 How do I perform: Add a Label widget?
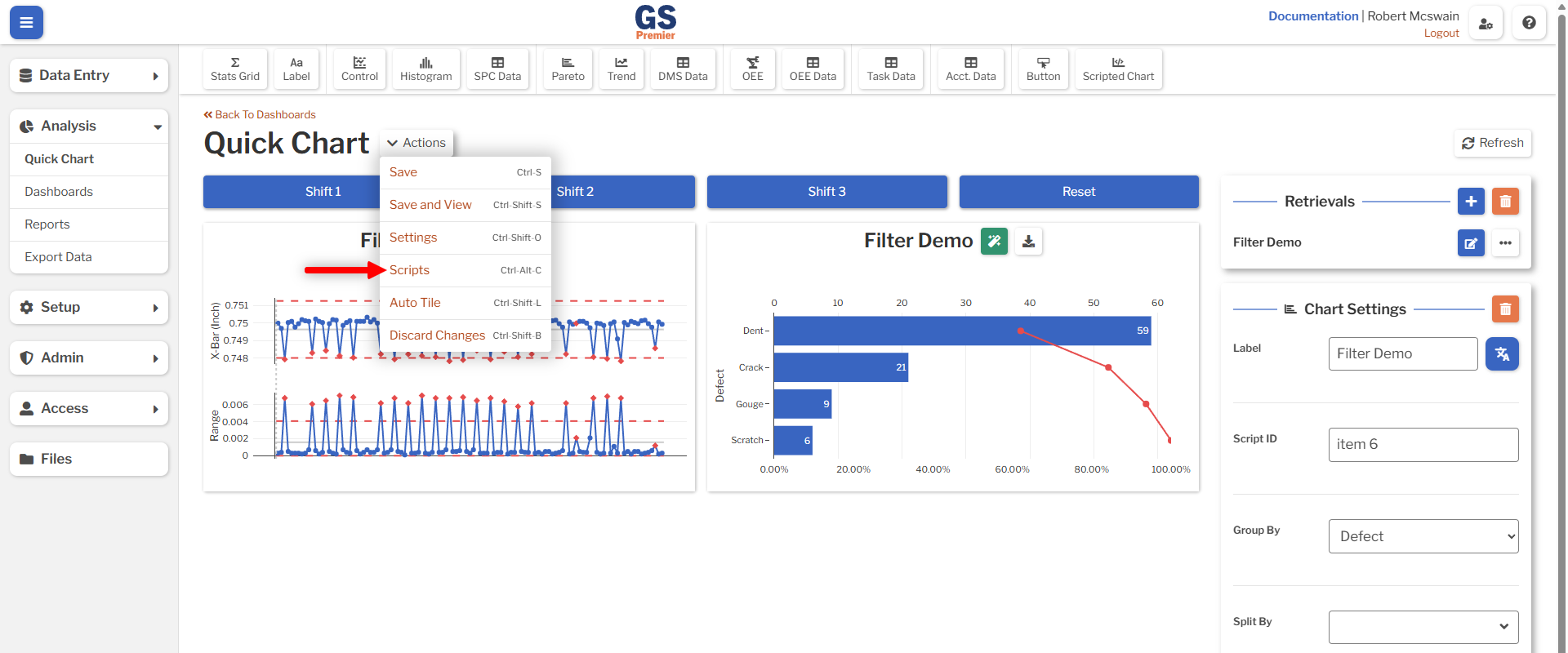pyautogui.click(x=296, y=69)
